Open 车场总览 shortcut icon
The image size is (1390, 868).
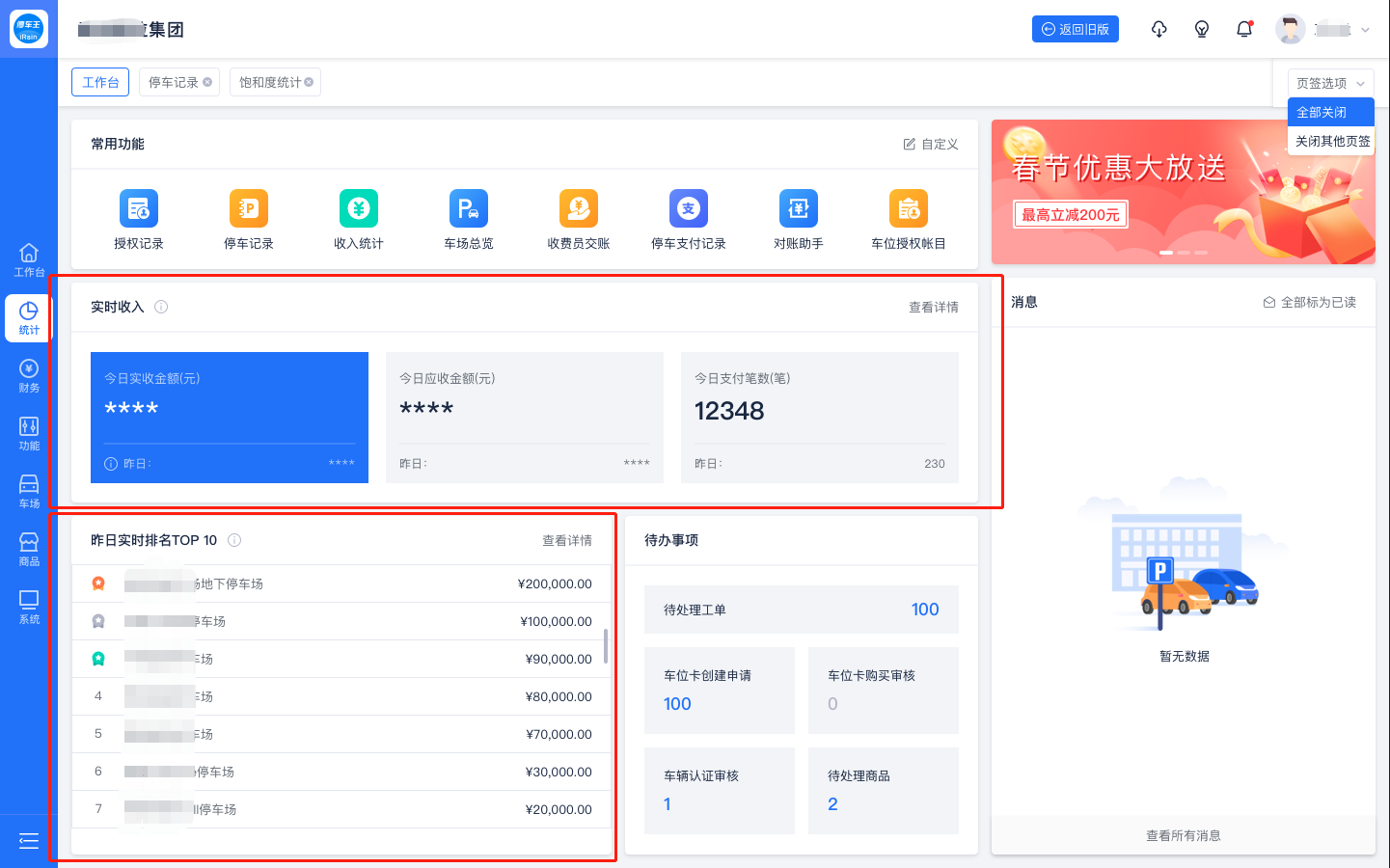click(x=469, y=208)
